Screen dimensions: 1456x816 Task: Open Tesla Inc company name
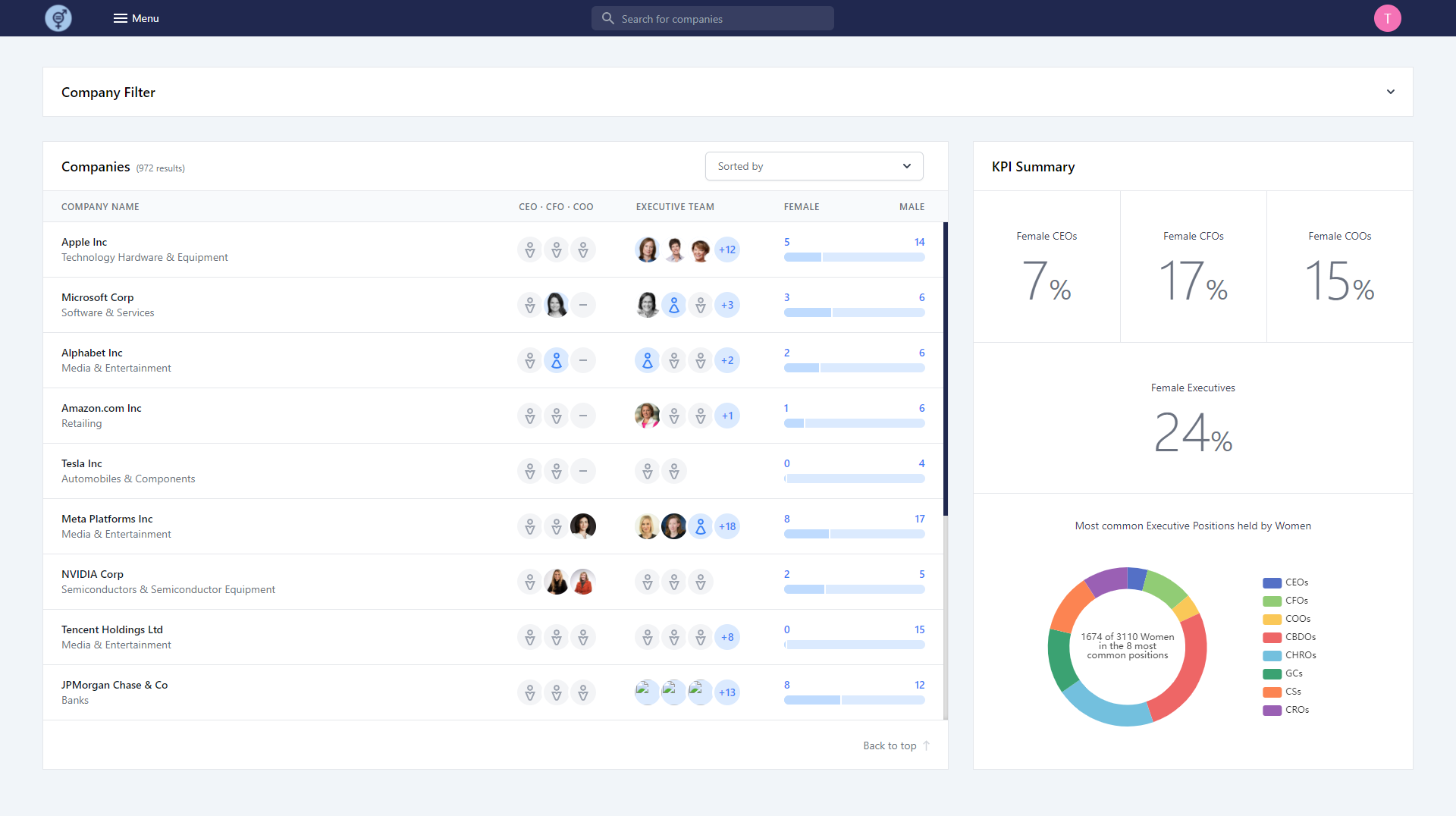click(x=82, y=463)
